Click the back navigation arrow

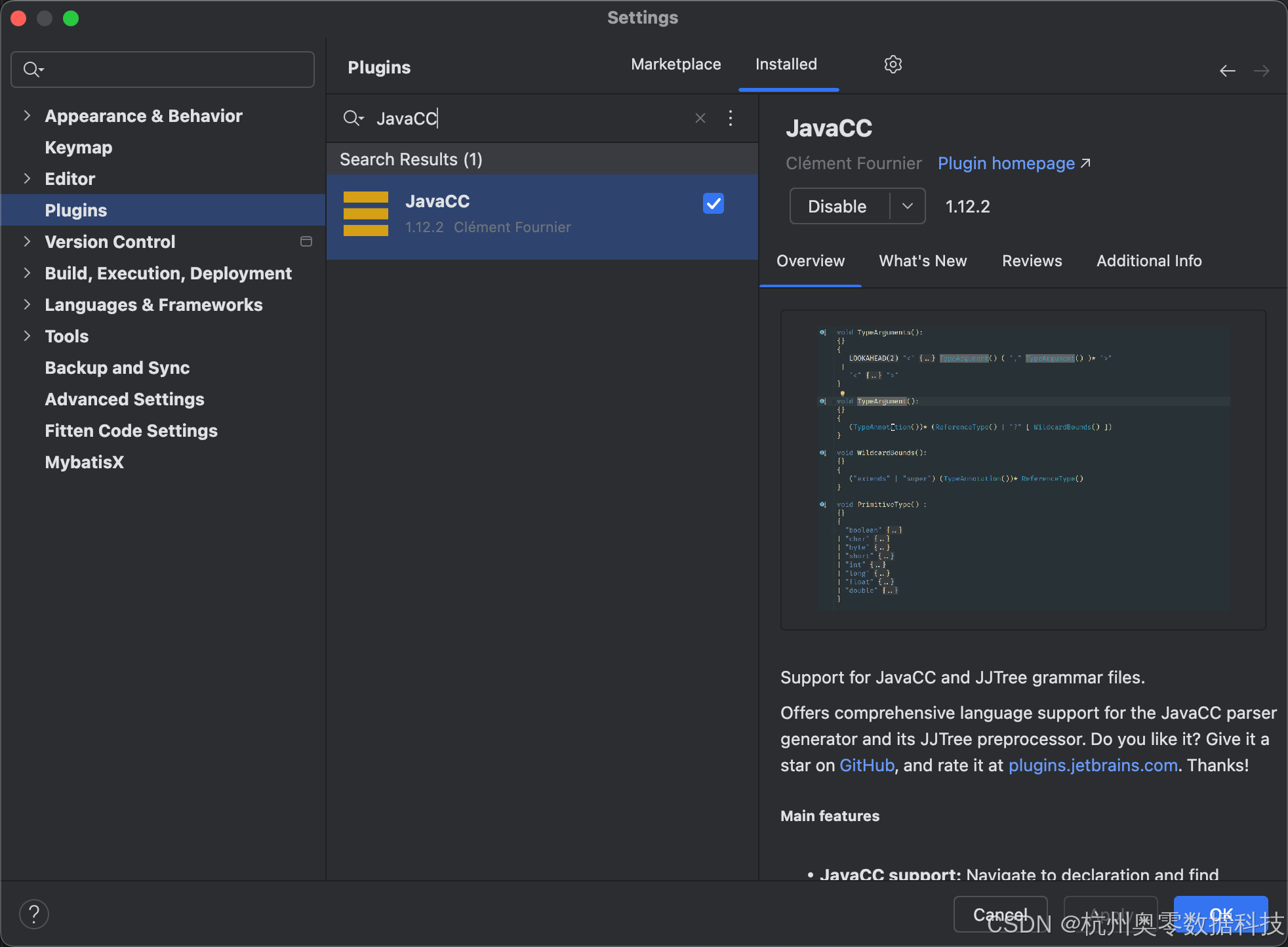click(x=1227, y=71)
